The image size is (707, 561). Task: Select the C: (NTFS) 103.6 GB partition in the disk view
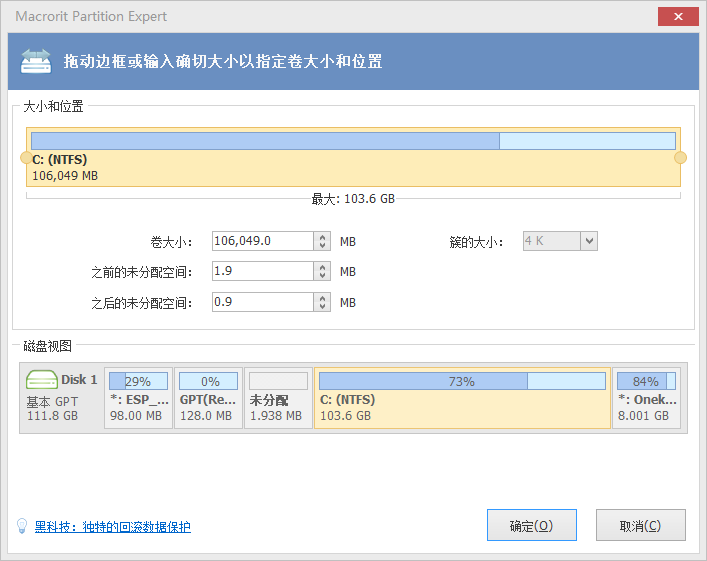(x=462, y=398)
